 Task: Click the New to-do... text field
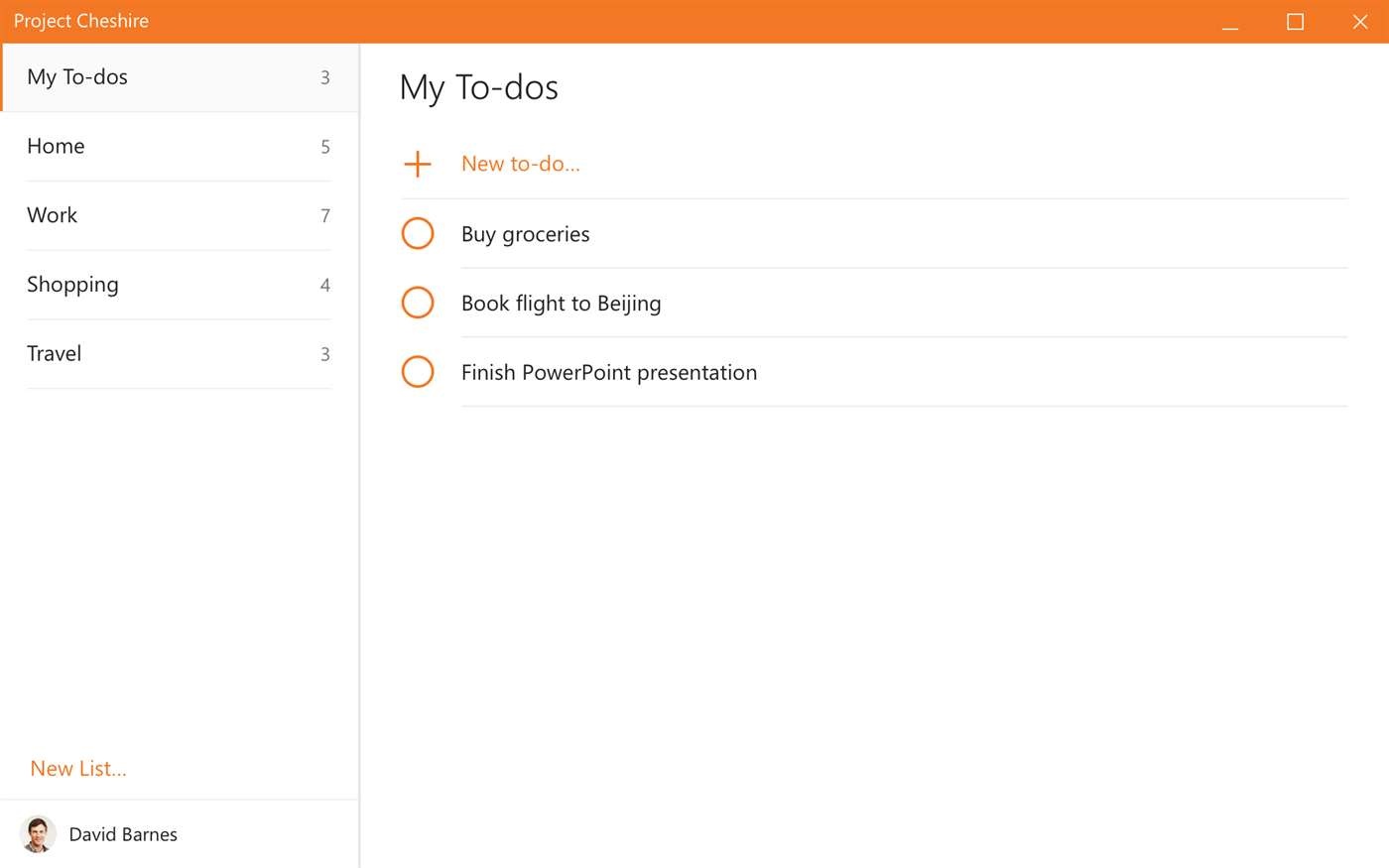point(521,164)
